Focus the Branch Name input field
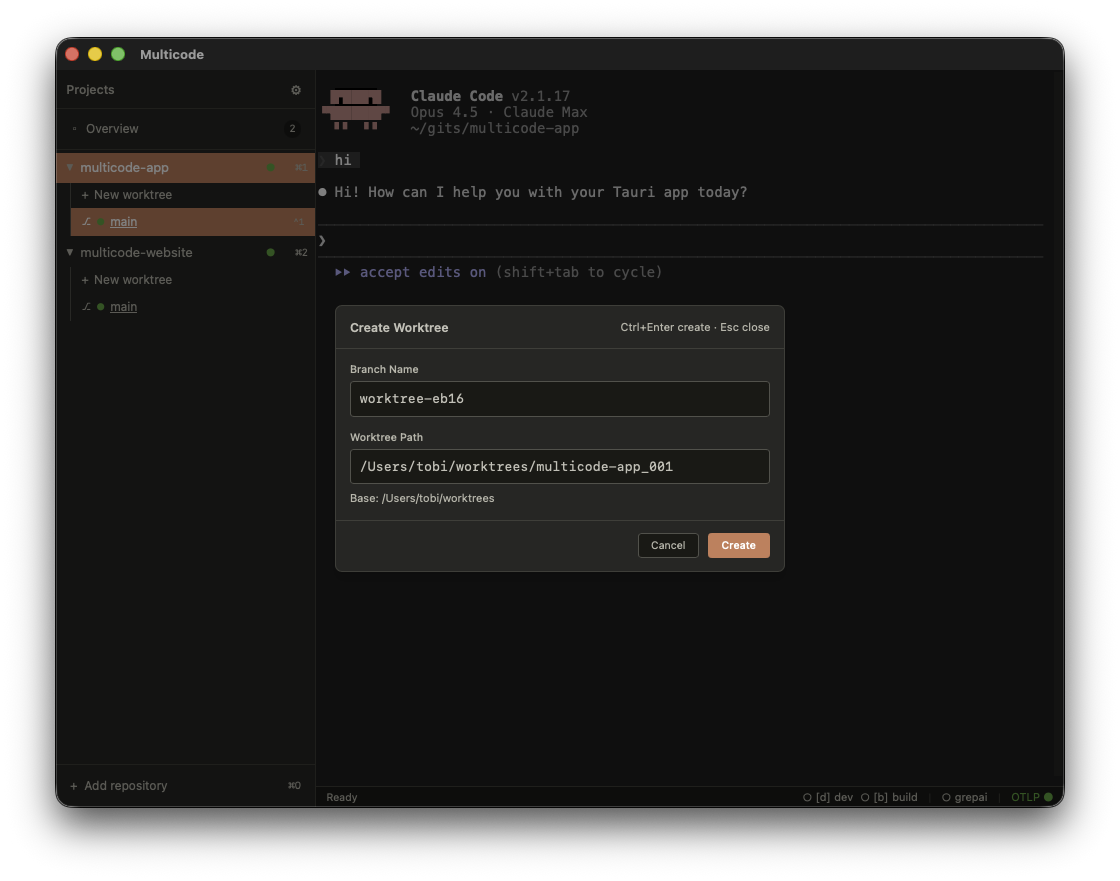 [559, 399]
